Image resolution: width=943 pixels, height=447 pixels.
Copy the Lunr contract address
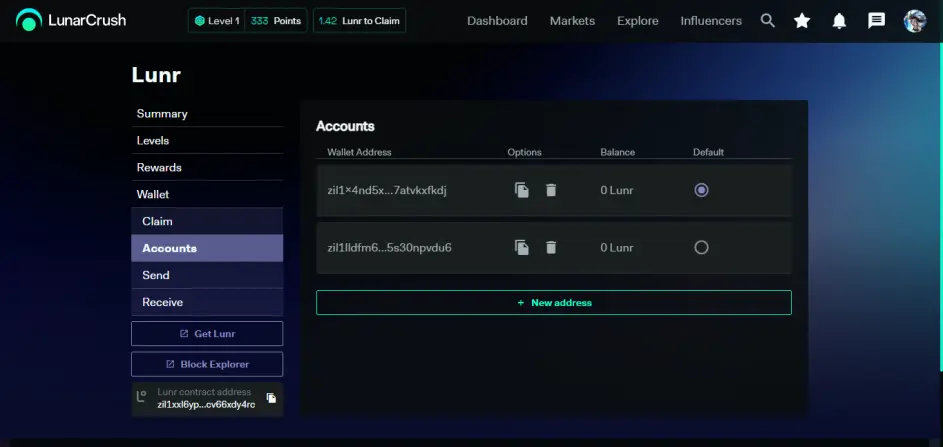click(271, 398)
